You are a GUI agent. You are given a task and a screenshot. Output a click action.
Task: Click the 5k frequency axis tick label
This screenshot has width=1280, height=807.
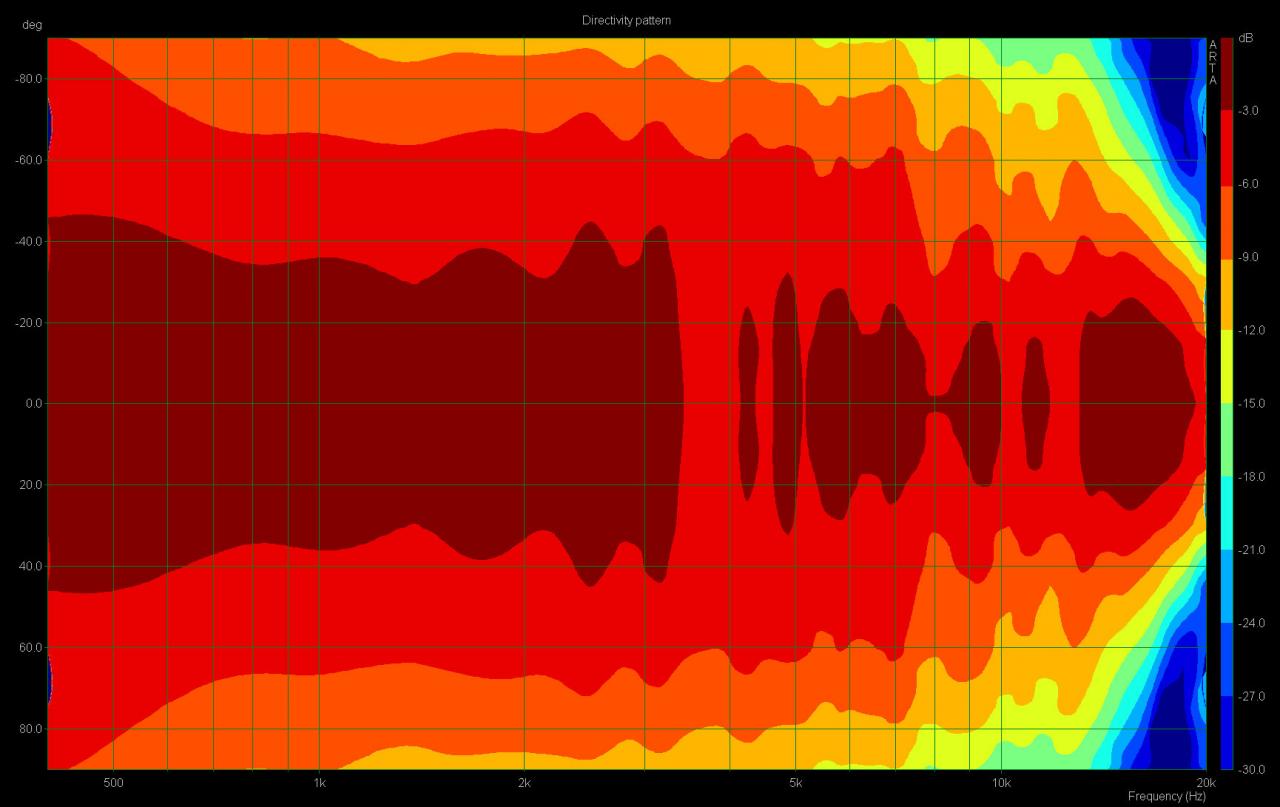pos(796,781)
